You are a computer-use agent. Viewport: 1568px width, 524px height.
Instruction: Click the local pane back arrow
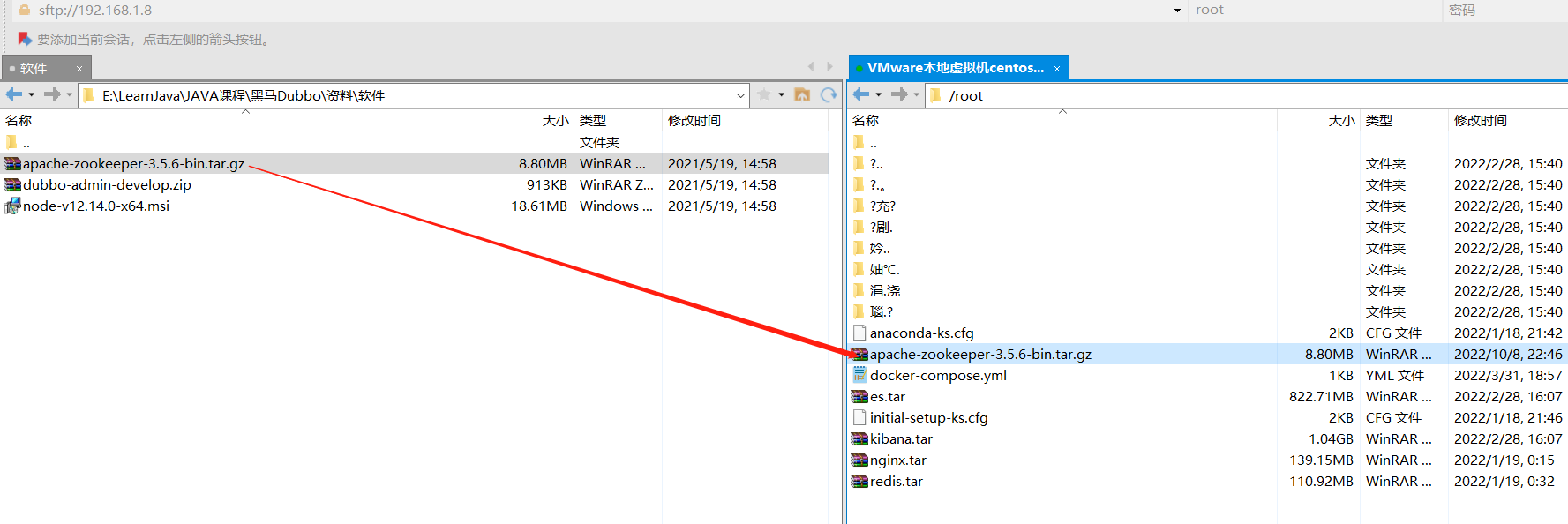[x=13, y=94]
